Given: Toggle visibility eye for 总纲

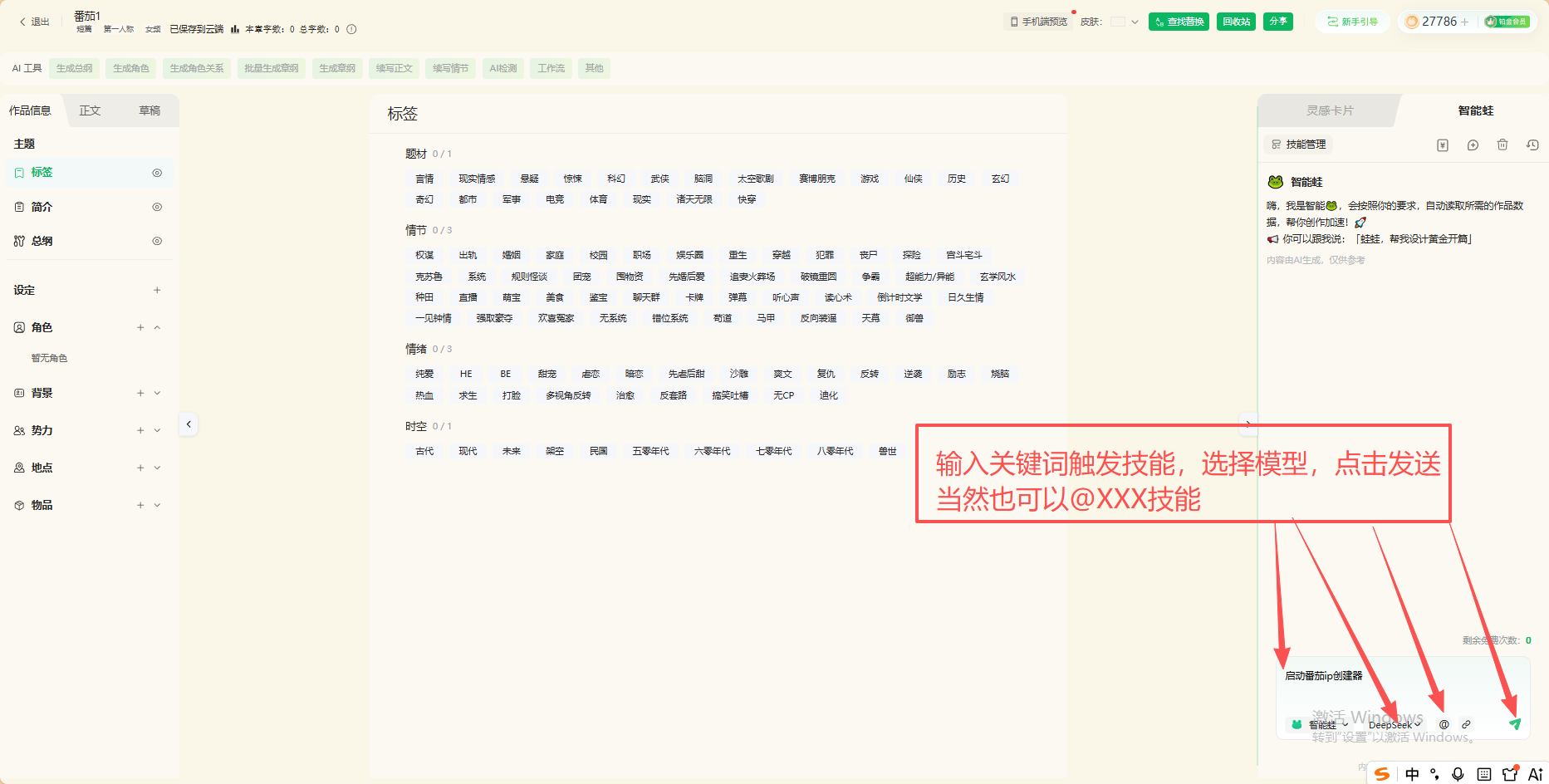Looking at the screenshot, I should click(157, 241).
